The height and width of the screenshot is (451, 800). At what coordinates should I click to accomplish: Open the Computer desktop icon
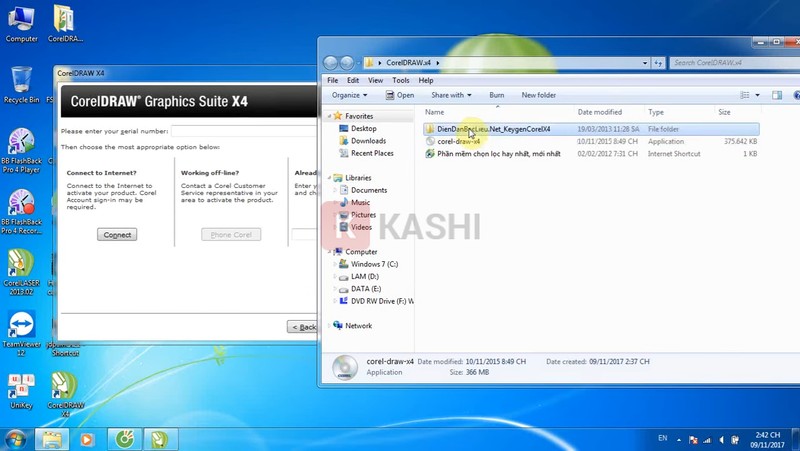(21, 24)
